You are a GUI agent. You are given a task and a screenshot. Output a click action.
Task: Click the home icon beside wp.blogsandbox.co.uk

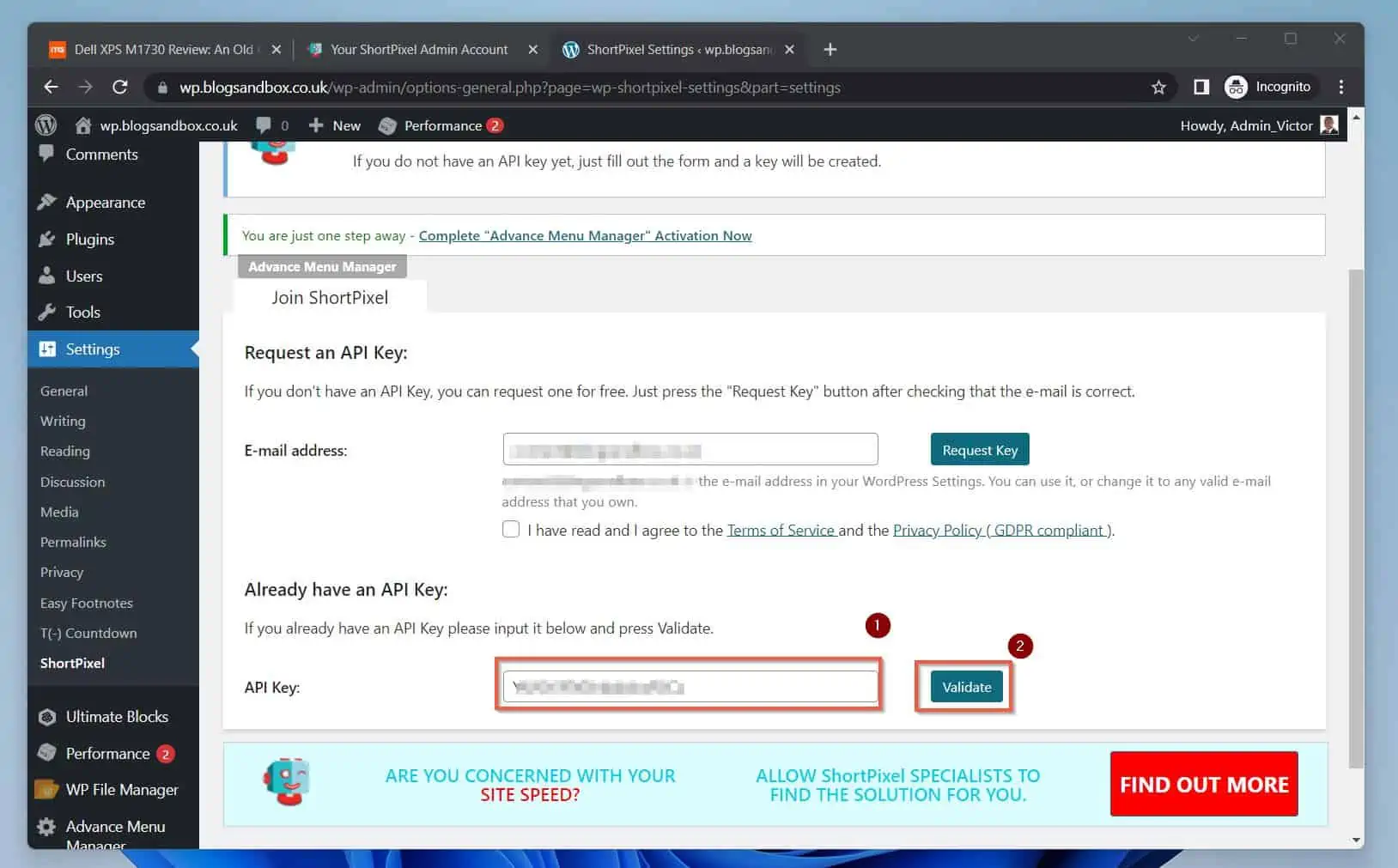(83, 125)
